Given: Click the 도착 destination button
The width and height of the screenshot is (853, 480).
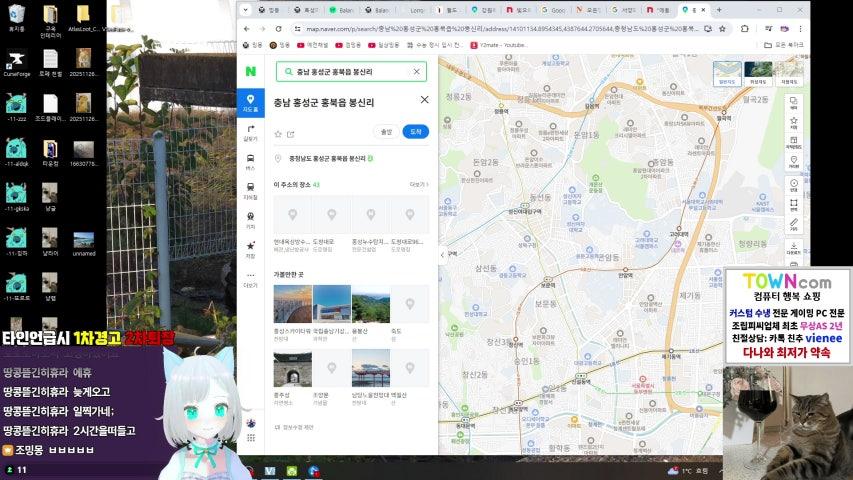Looking at the screenshot, I should coord(415,132).
